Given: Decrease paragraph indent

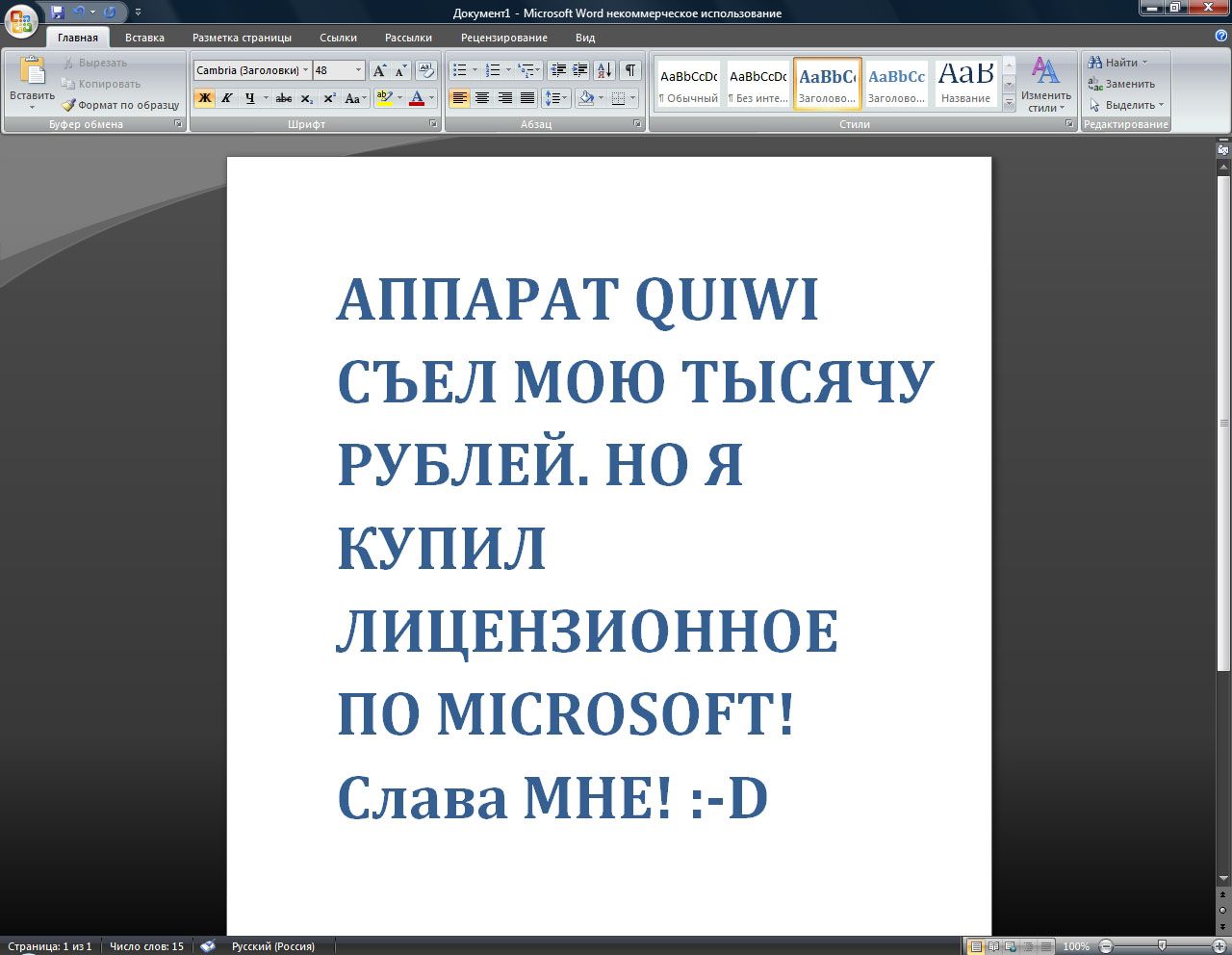Looking at the screenshot, I should coord(558,70).
